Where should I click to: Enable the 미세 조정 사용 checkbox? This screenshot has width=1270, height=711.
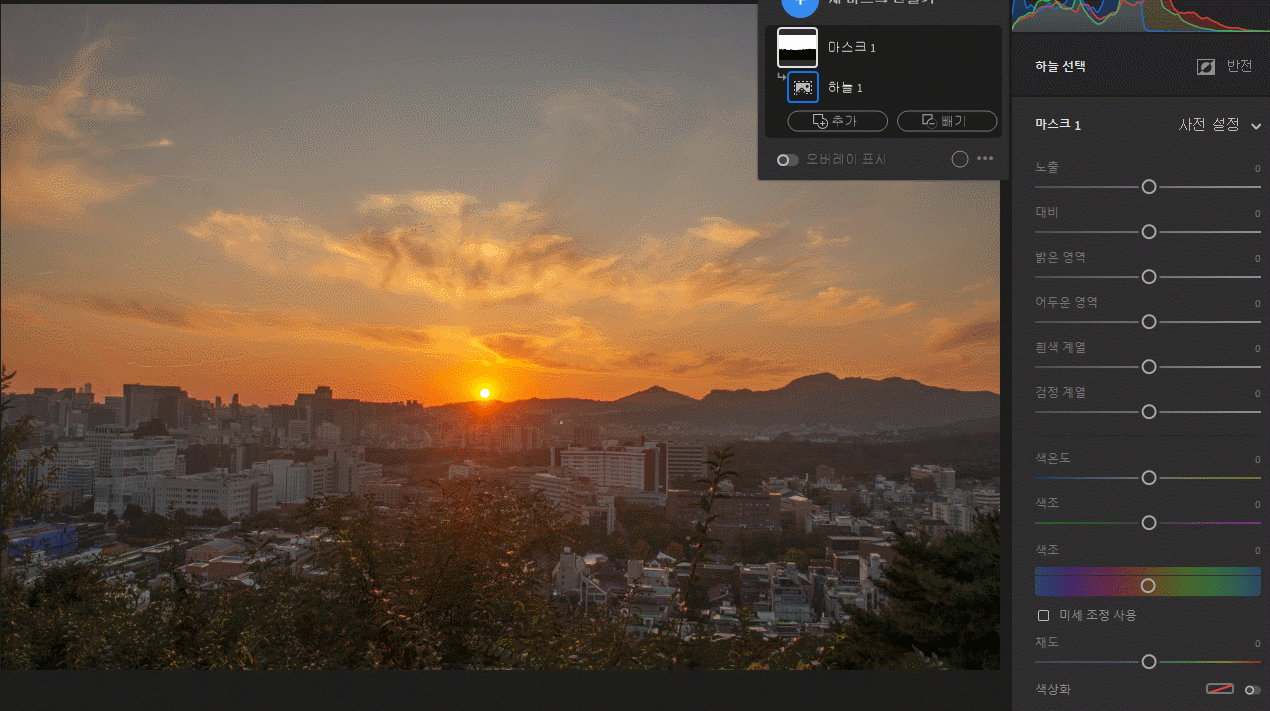pos(1043,615)
